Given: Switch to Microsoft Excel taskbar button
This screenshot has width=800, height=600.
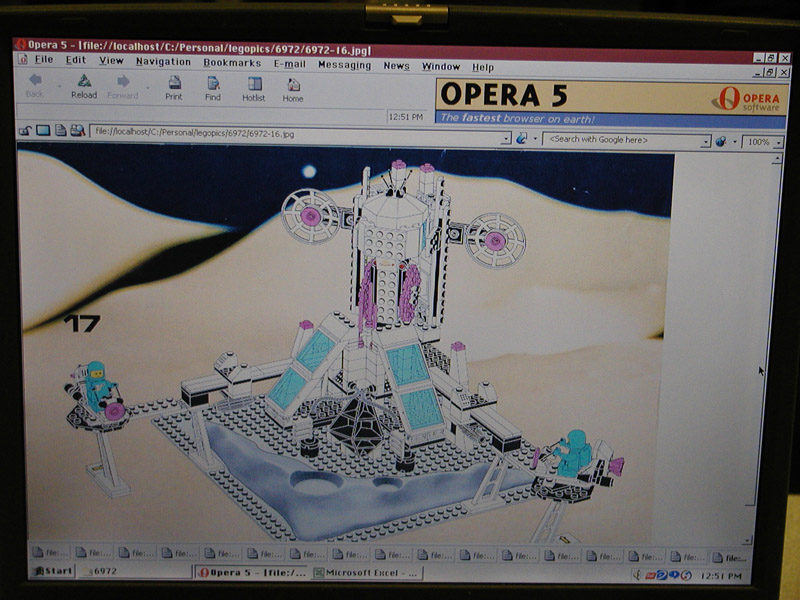Looking at the screenshot, I should click(367, 573).
